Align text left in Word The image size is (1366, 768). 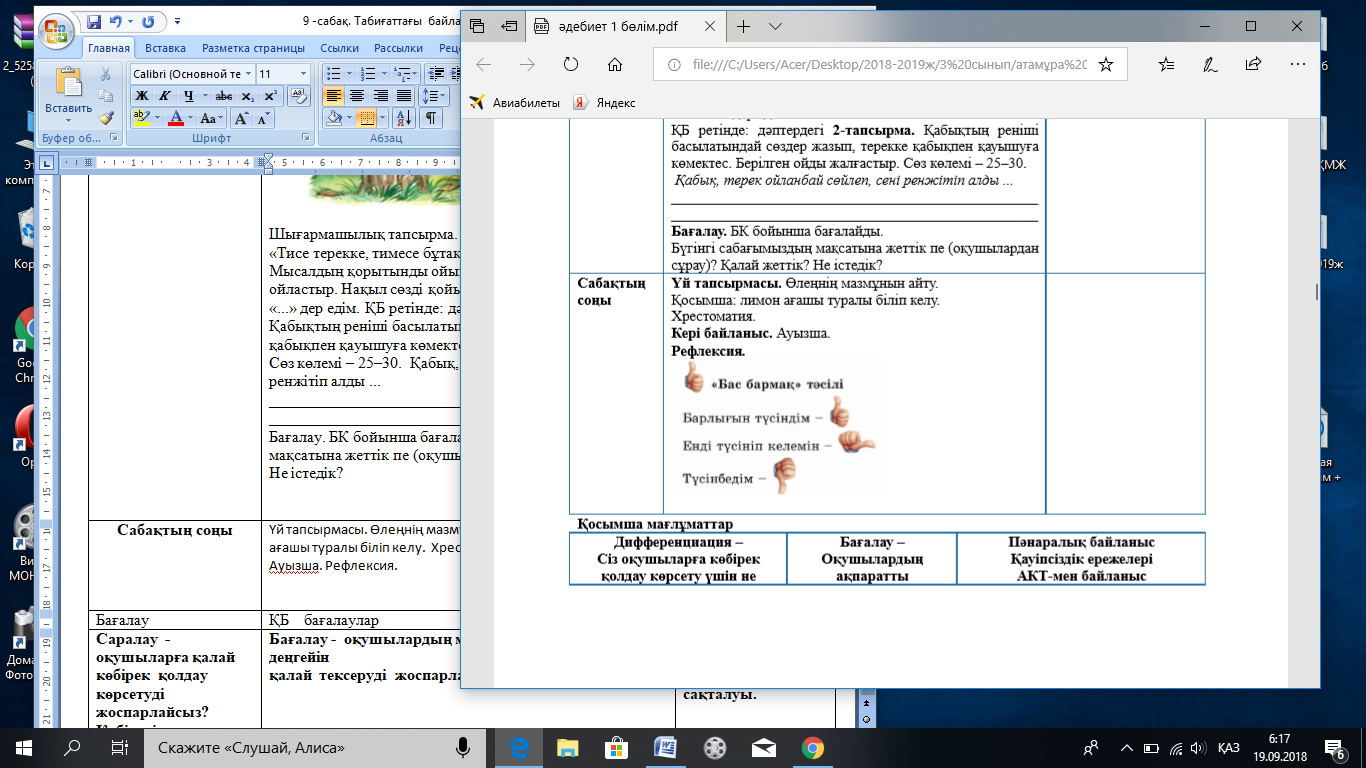click(x=332, y=96)
